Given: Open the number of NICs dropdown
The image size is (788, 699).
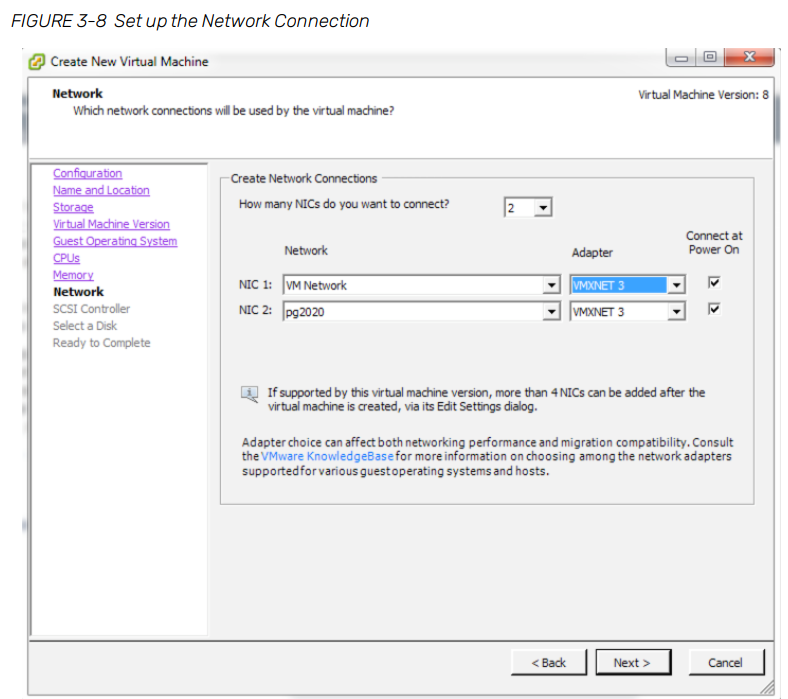Looking at the screenshot, I should (x=543, y=208).
